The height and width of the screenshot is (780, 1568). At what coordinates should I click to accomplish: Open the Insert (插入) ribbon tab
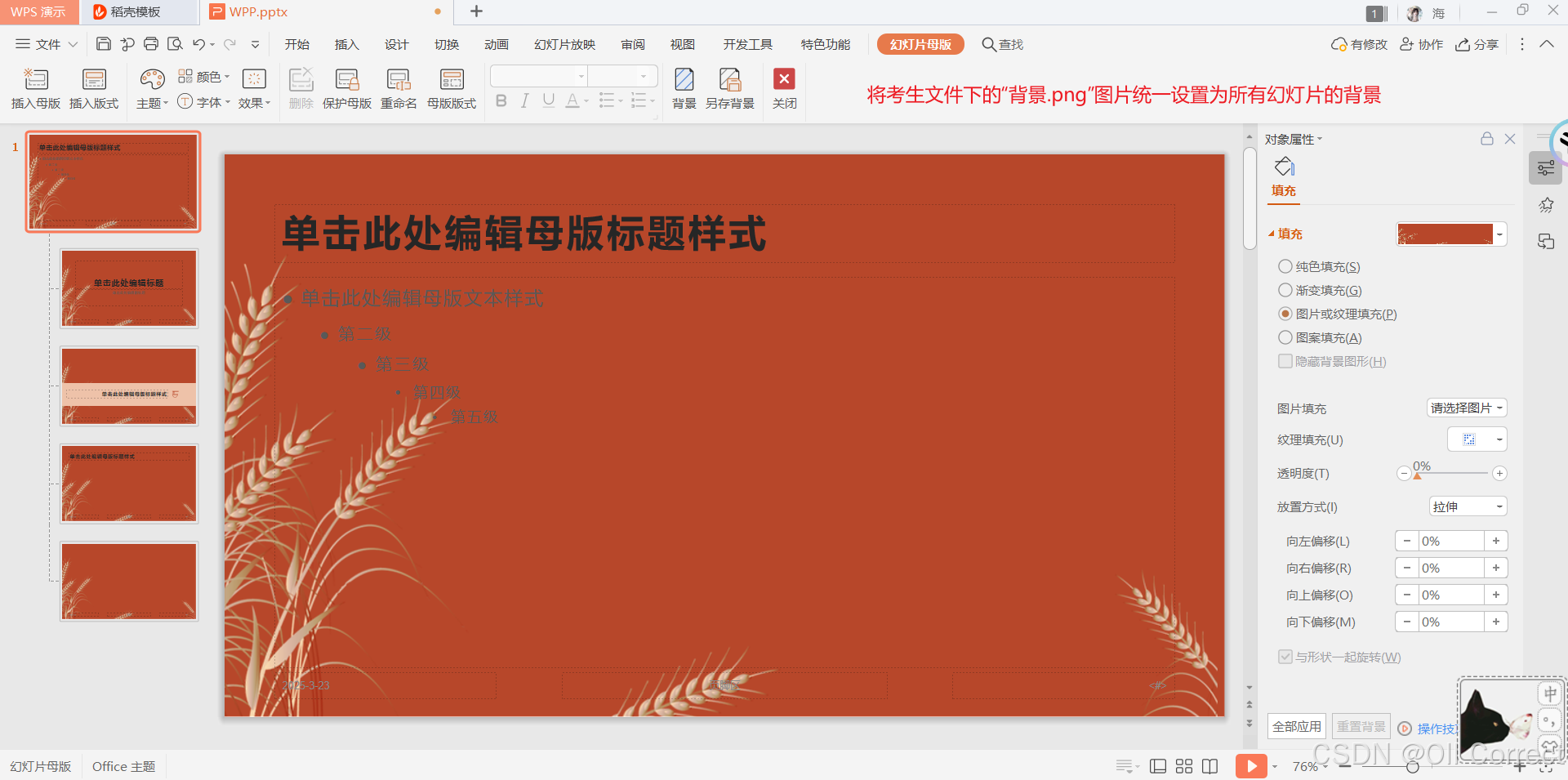point(346,44)
